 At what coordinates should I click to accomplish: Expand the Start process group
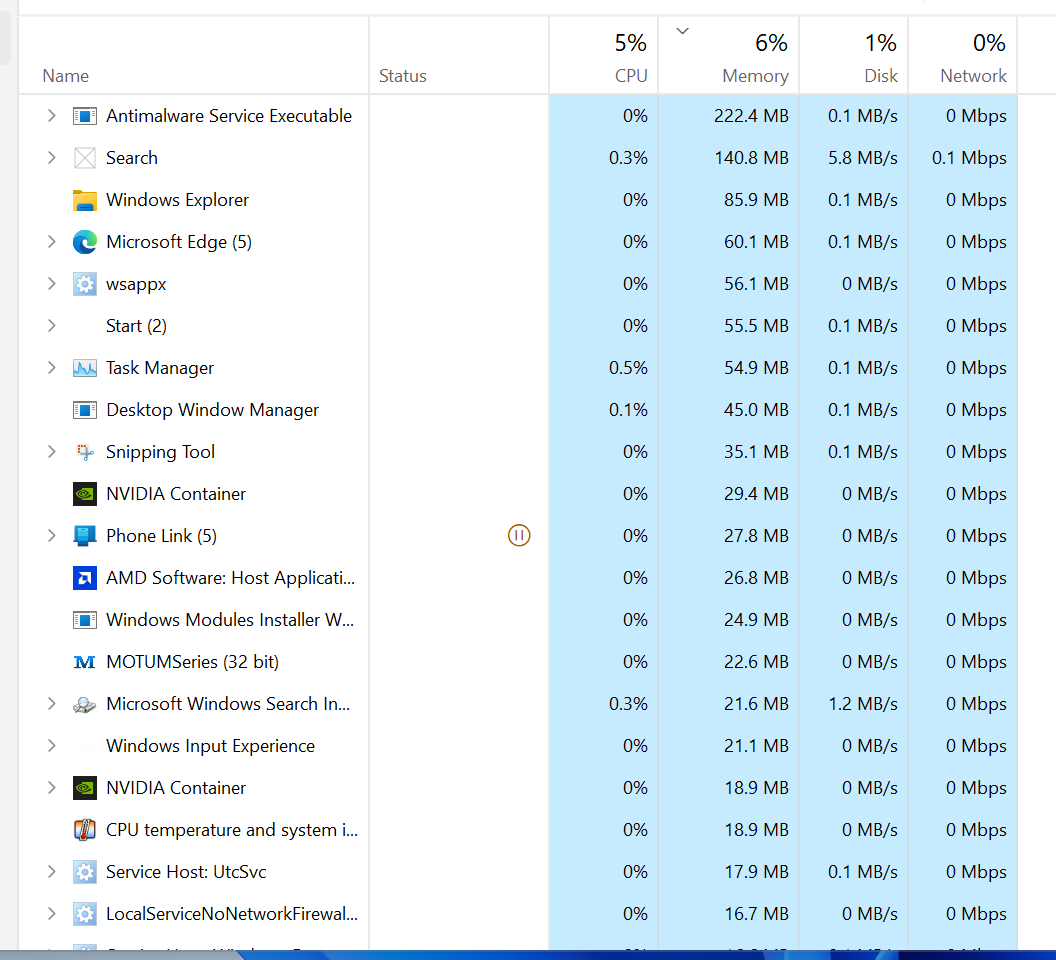tap(52, 326)
